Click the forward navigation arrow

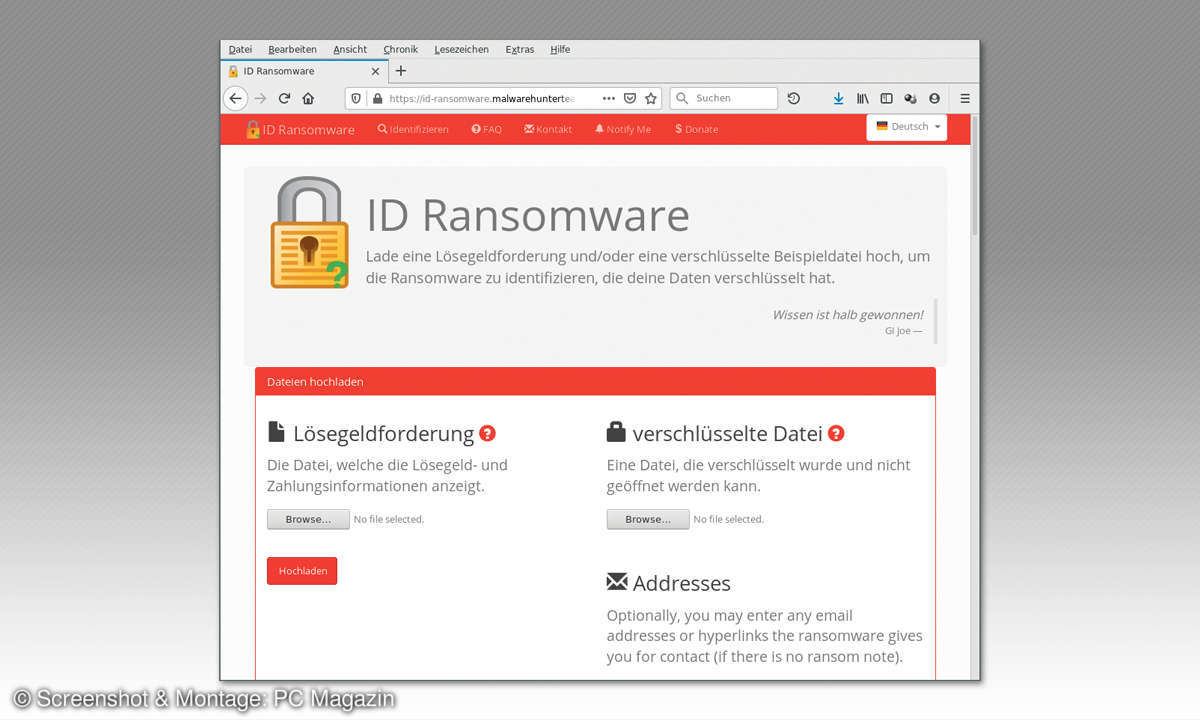point(261,98)
